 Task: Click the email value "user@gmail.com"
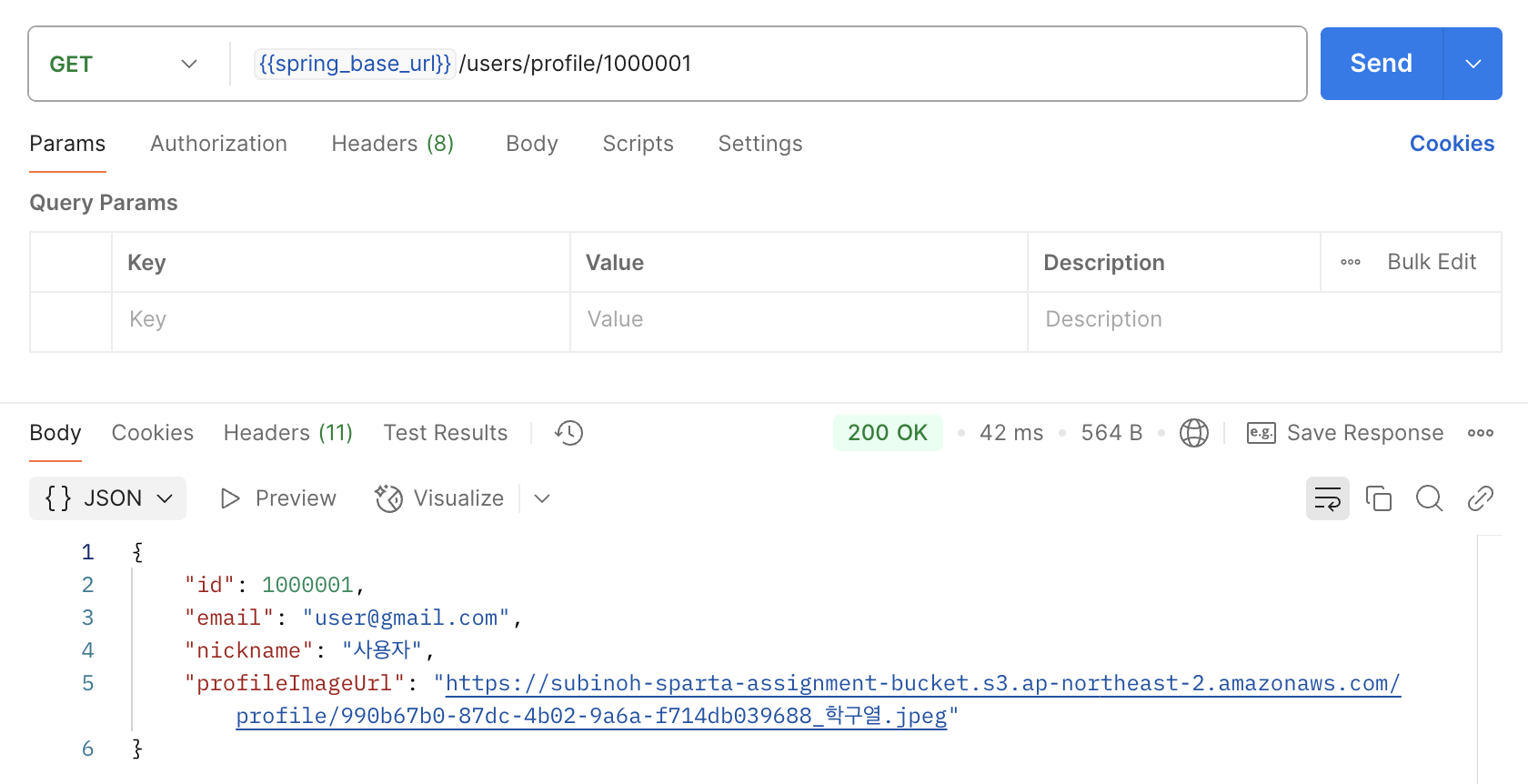point(406,618)
